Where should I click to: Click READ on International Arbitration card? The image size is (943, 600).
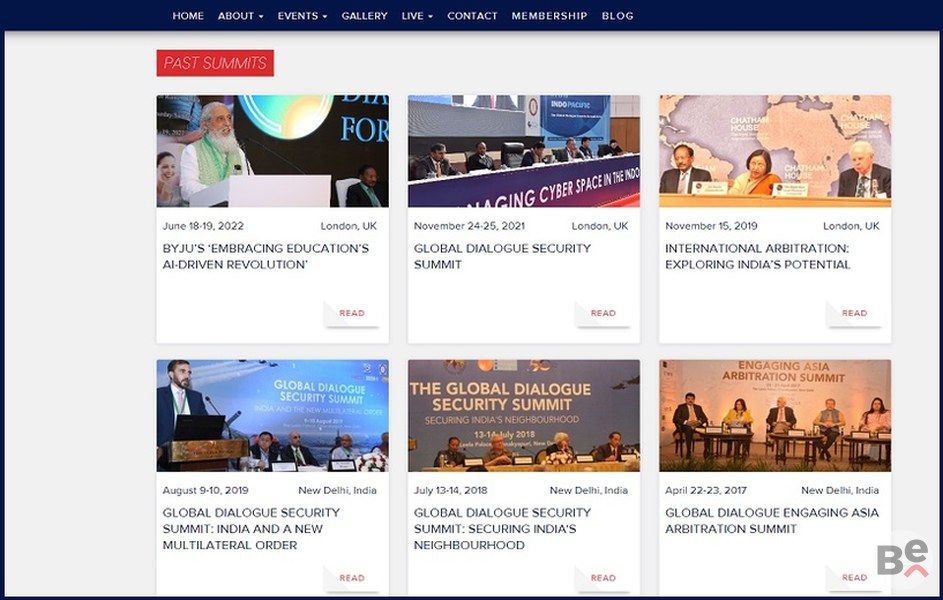pyautogui.click(x=855, y=313)
